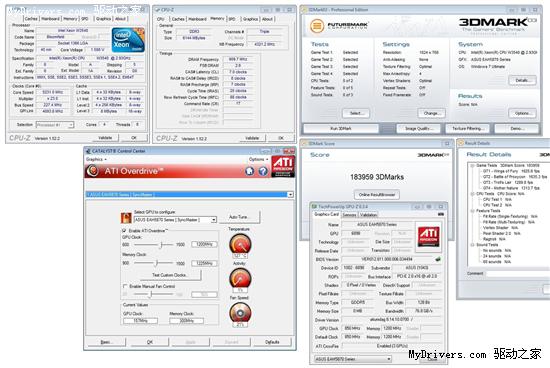Switch to Caches tab in CPU-Z processor window
Image resolution: width=550 pixels, height=368 pixels.
point(31,19)
